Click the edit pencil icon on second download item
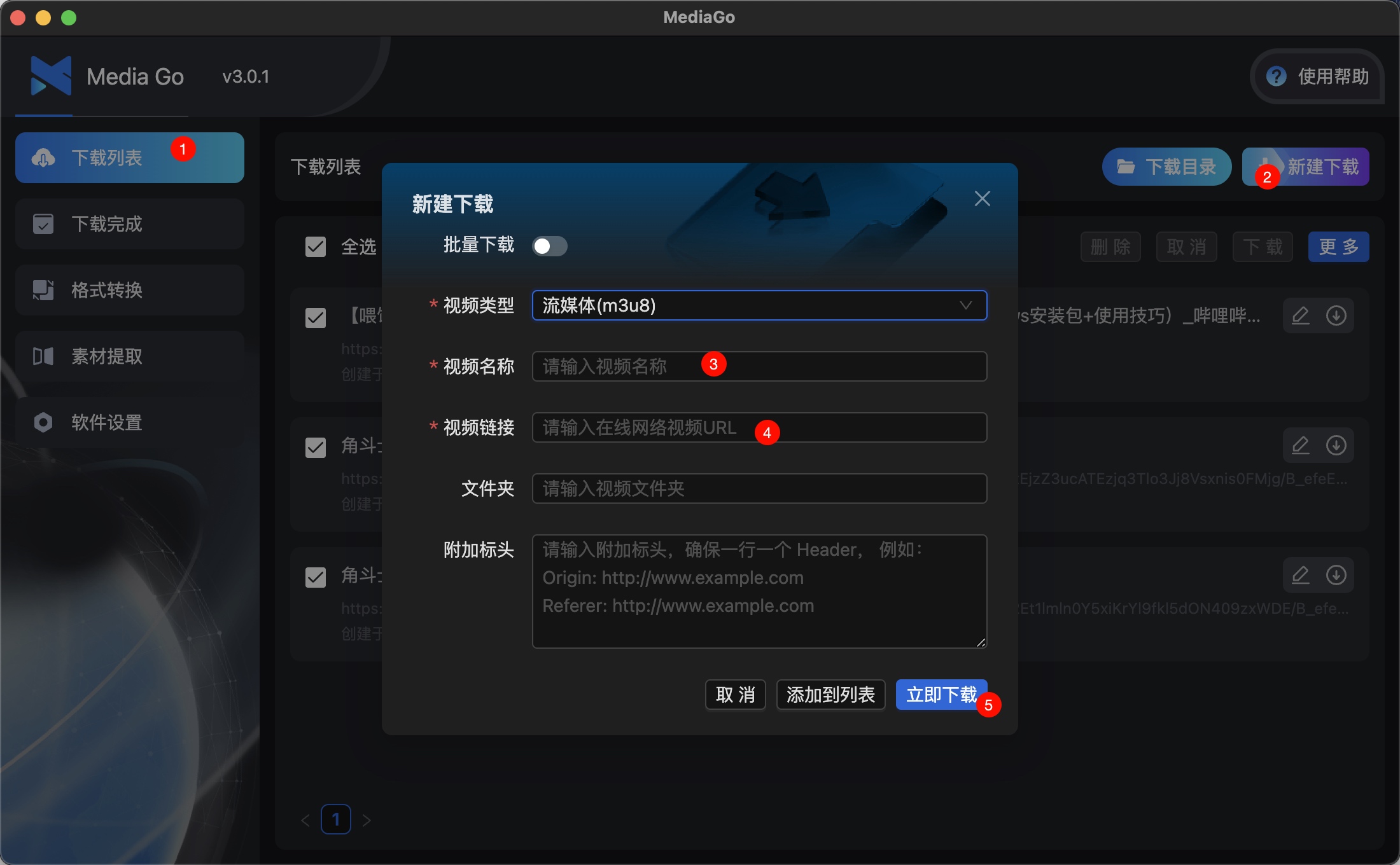Image resolution: width=1400 pixels, height=865 pixels. tap(1300, 445)
